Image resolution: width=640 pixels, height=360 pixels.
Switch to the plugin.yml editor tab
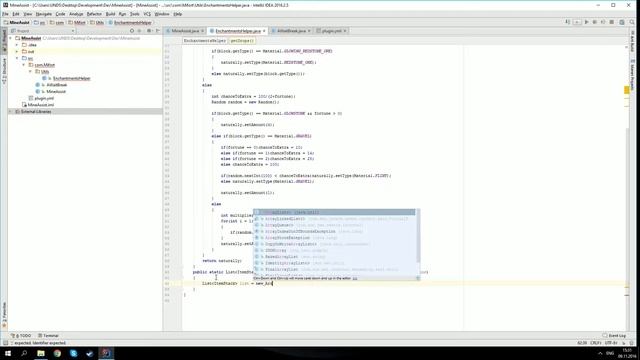pyautogui.click(x=331, y=31)
